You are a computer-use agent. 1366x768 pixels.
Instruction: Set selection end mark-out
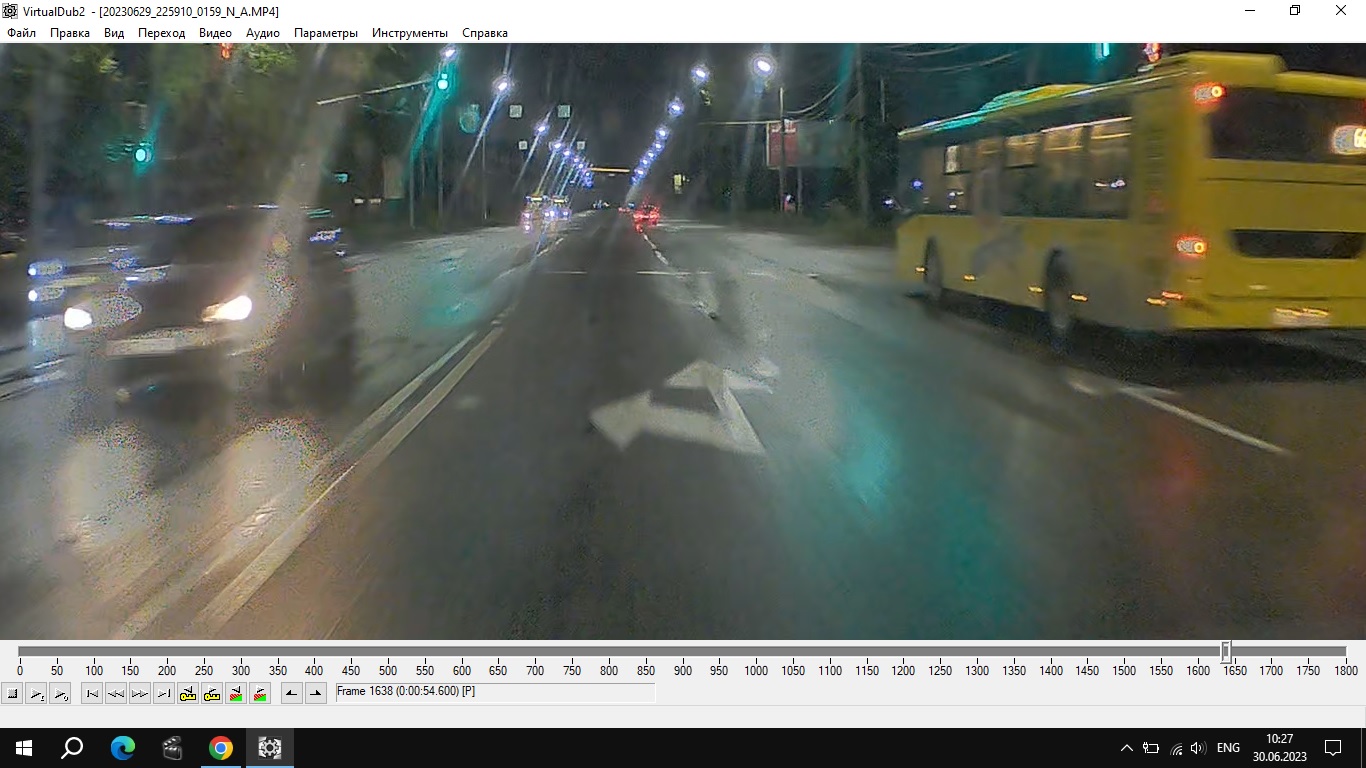click(x=316, y=693)
